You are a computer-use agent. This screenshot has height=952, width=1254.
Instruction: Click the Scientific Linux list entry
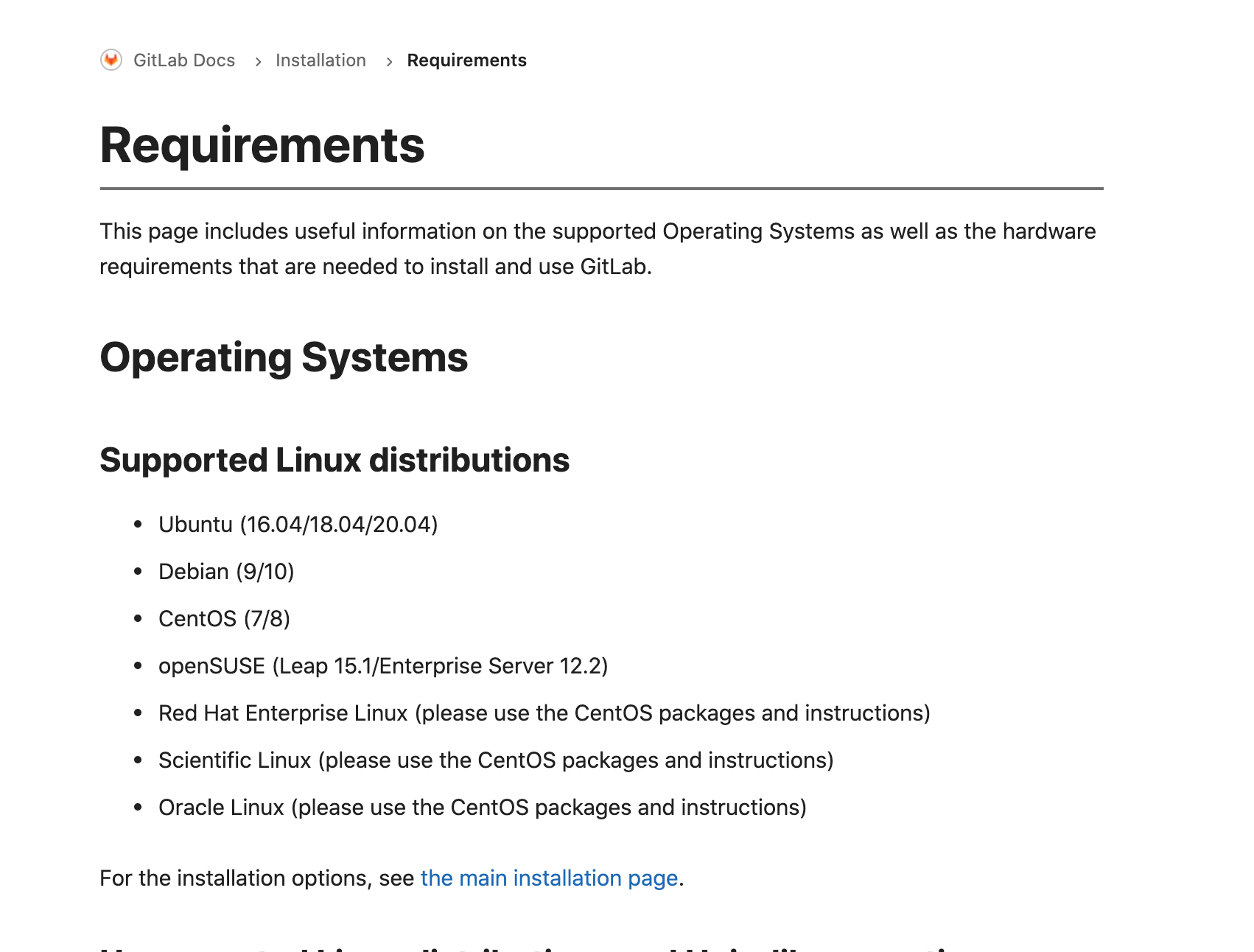[x=496, y=760]
